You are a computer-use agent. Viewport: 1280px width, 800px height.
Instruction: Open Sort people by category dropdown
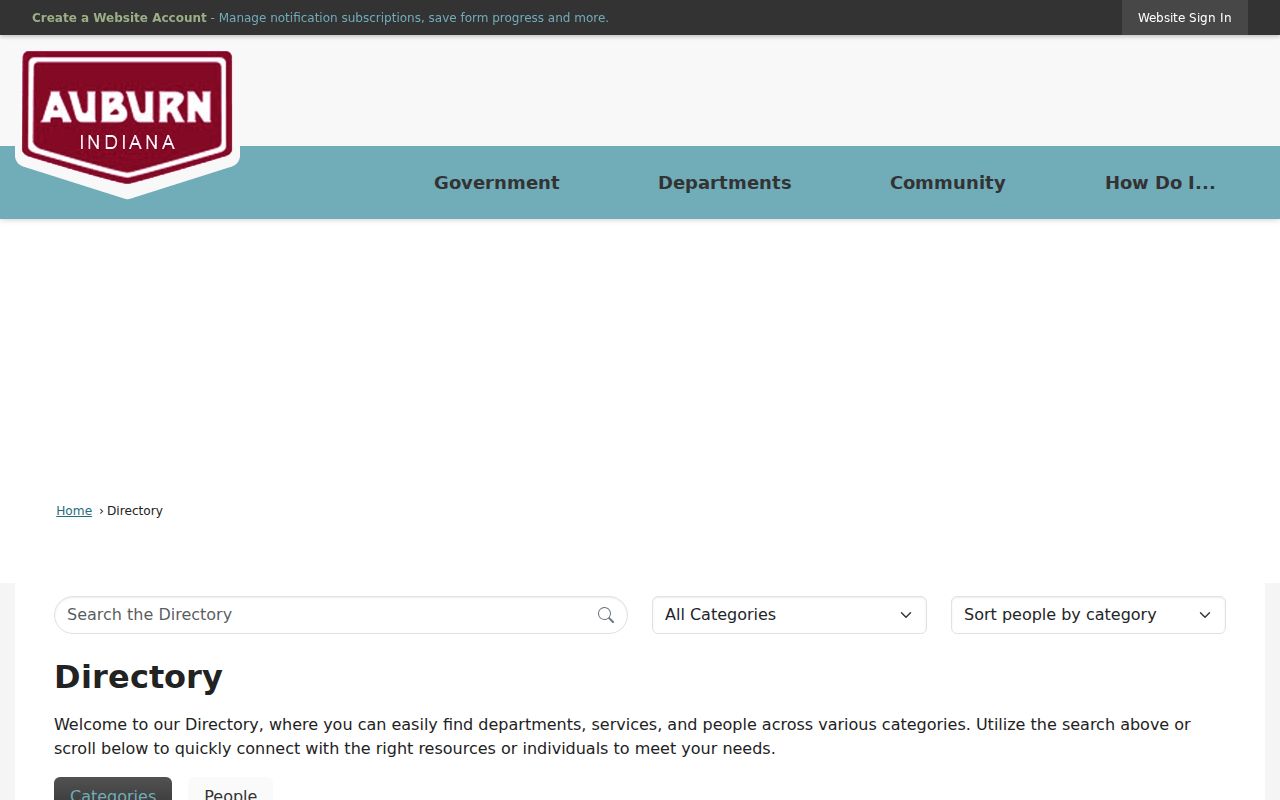tap(1088, 615)
